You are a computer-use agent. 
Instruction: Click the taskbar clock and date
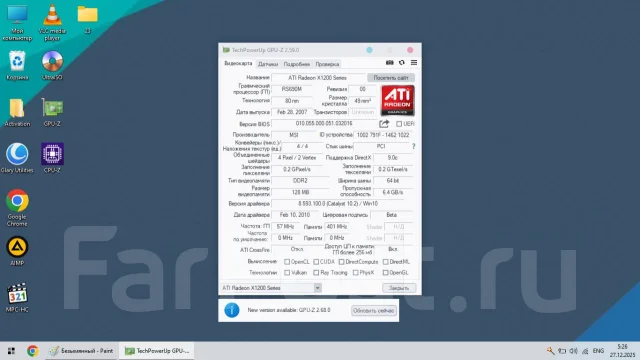[x=622, y=351]
